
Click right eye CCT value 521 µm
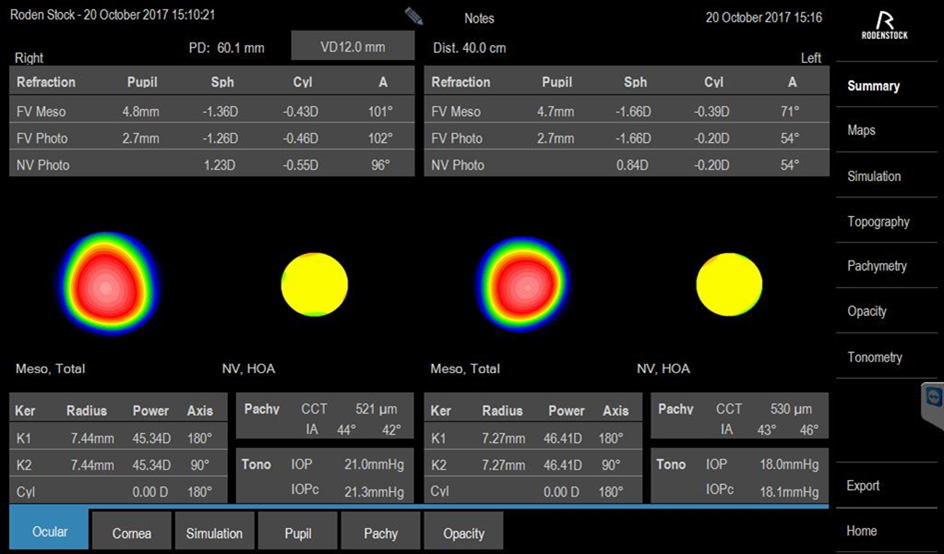tap(376, 409)
